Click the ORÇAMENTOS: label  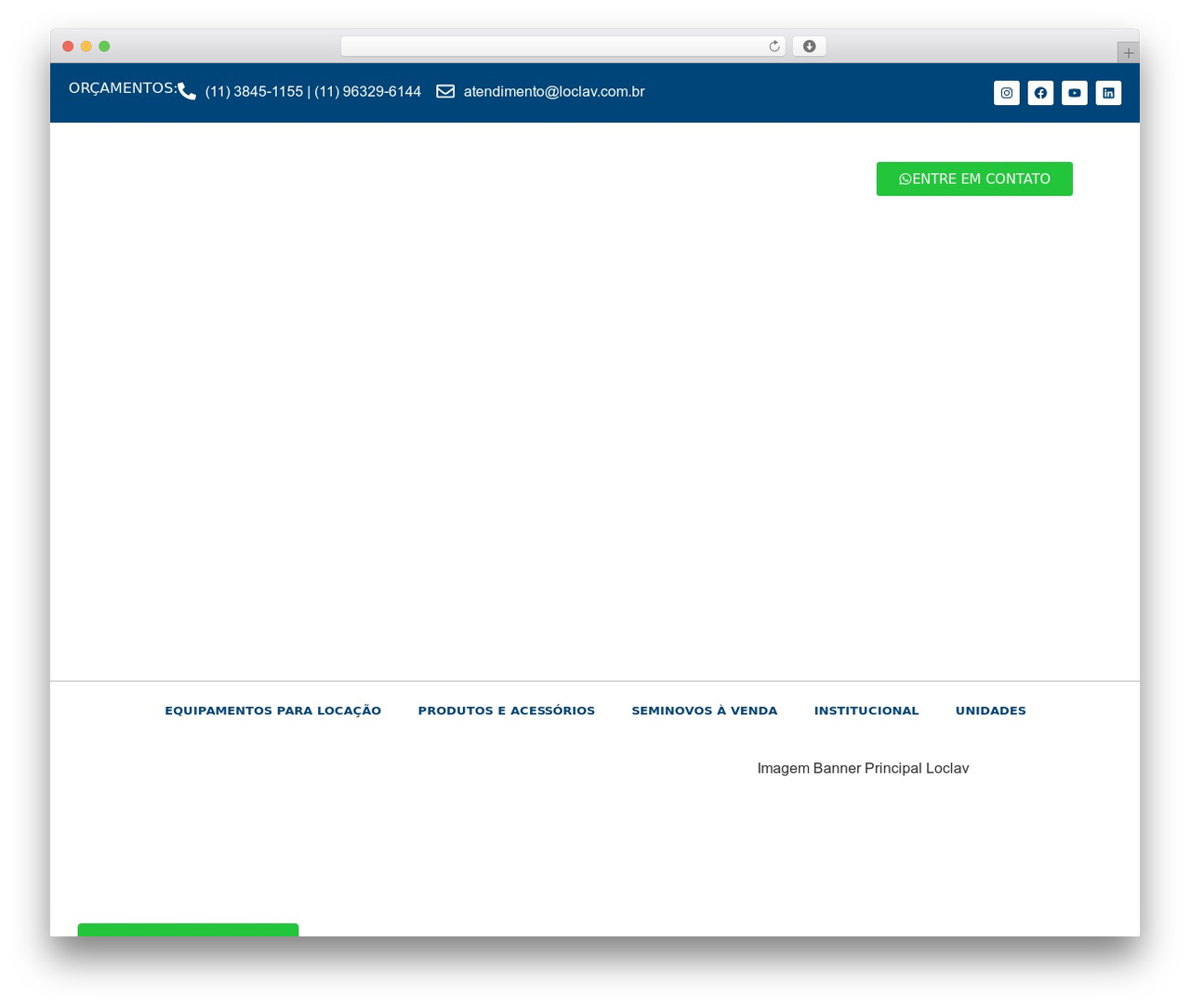(123, 88)
